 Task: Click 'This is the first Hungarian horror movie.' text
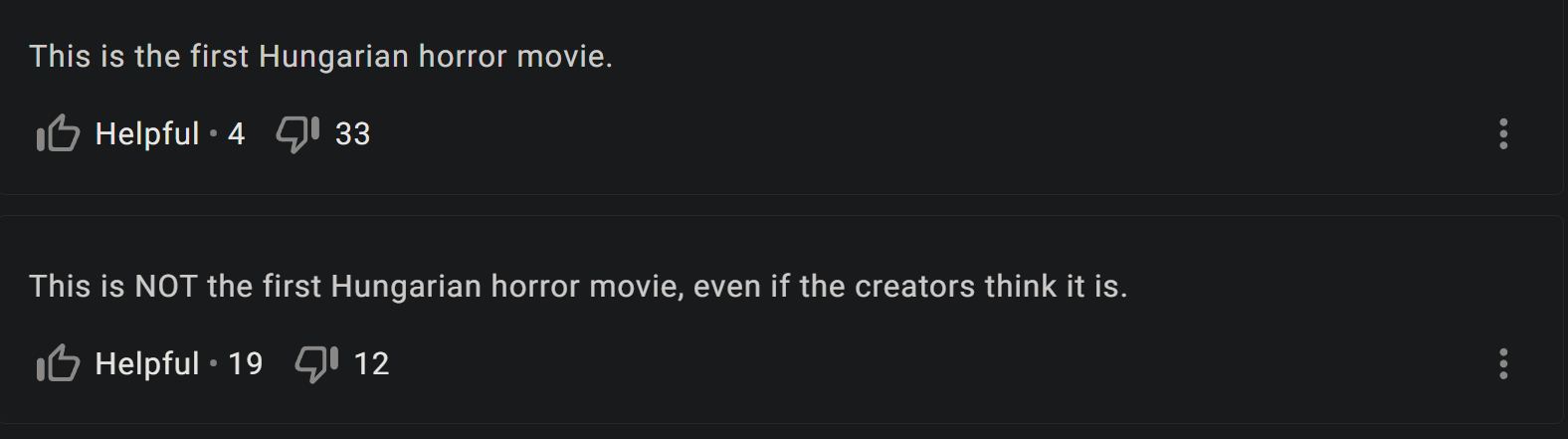pos(320,57)
